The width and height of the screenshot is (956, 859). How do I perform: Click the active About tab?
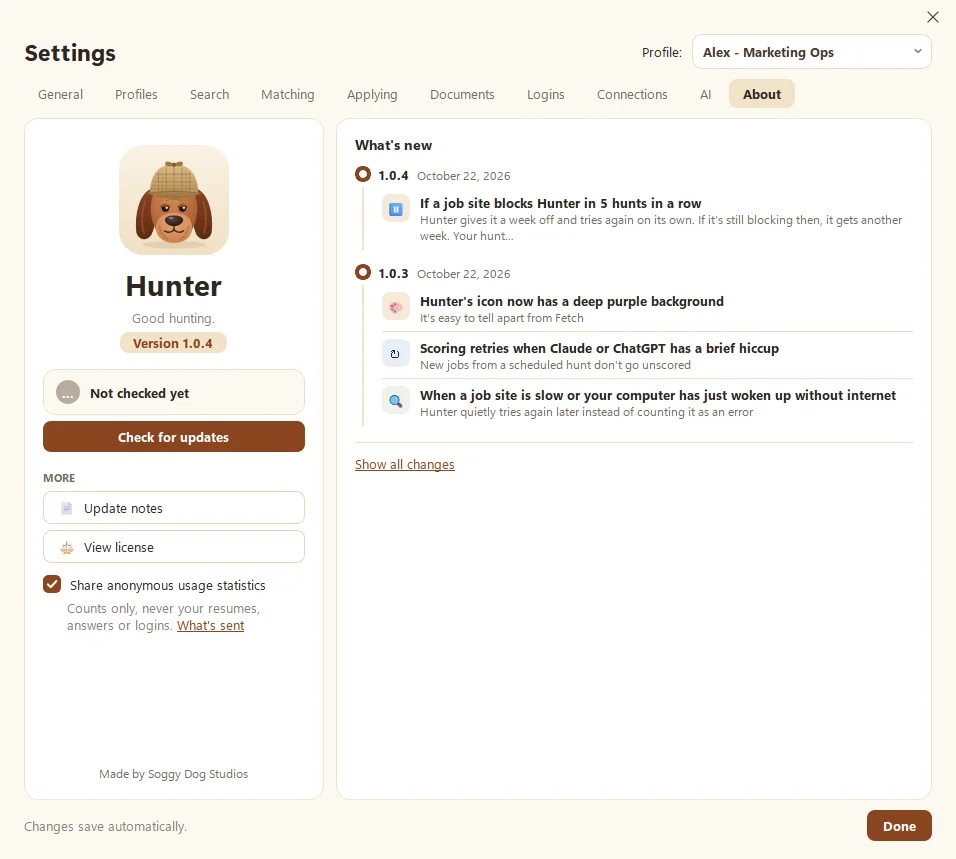click(x=762, y=94)
